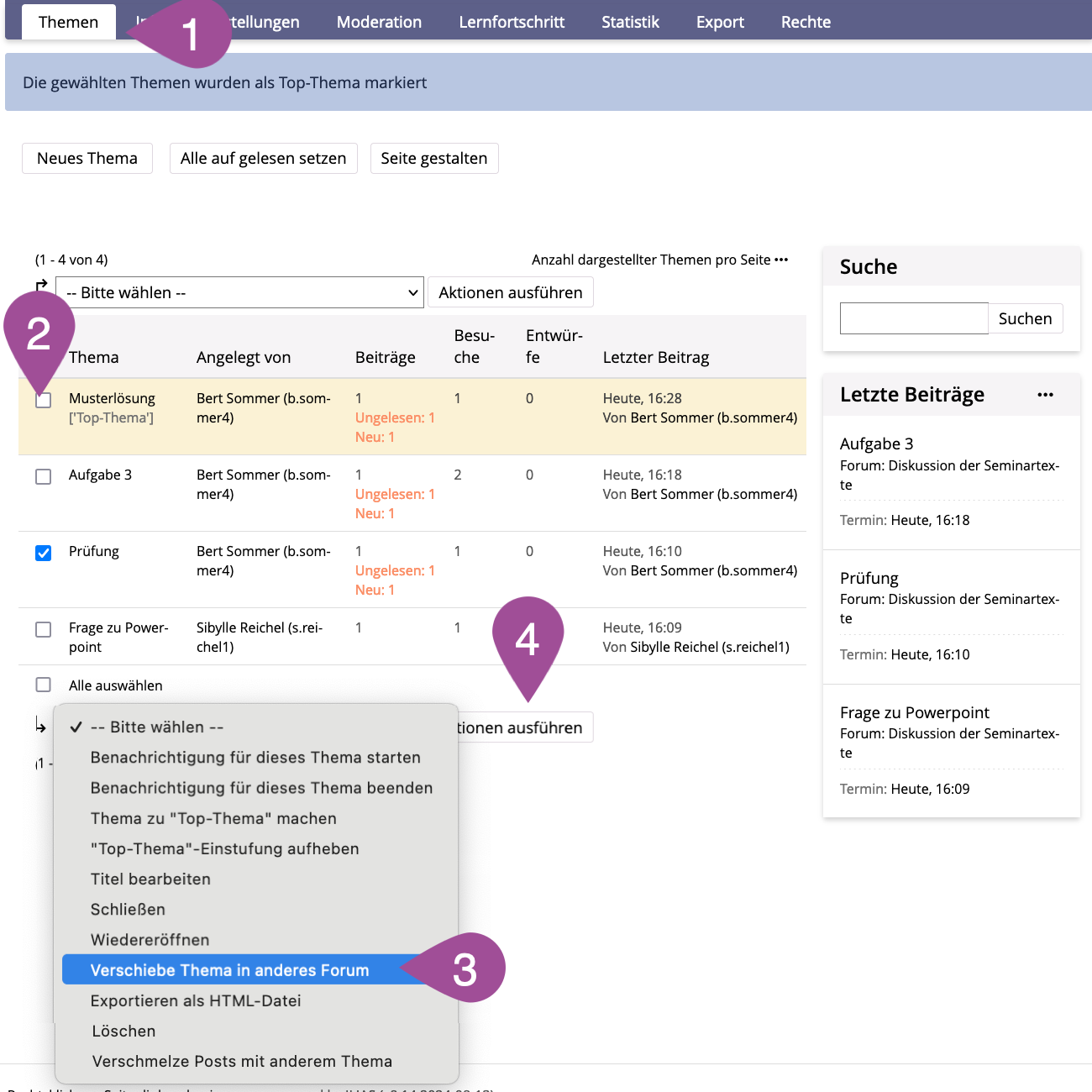Select the Aufgabe 3 checkbox
This screenshot has width=1092, height=1092.
(44, 476)
